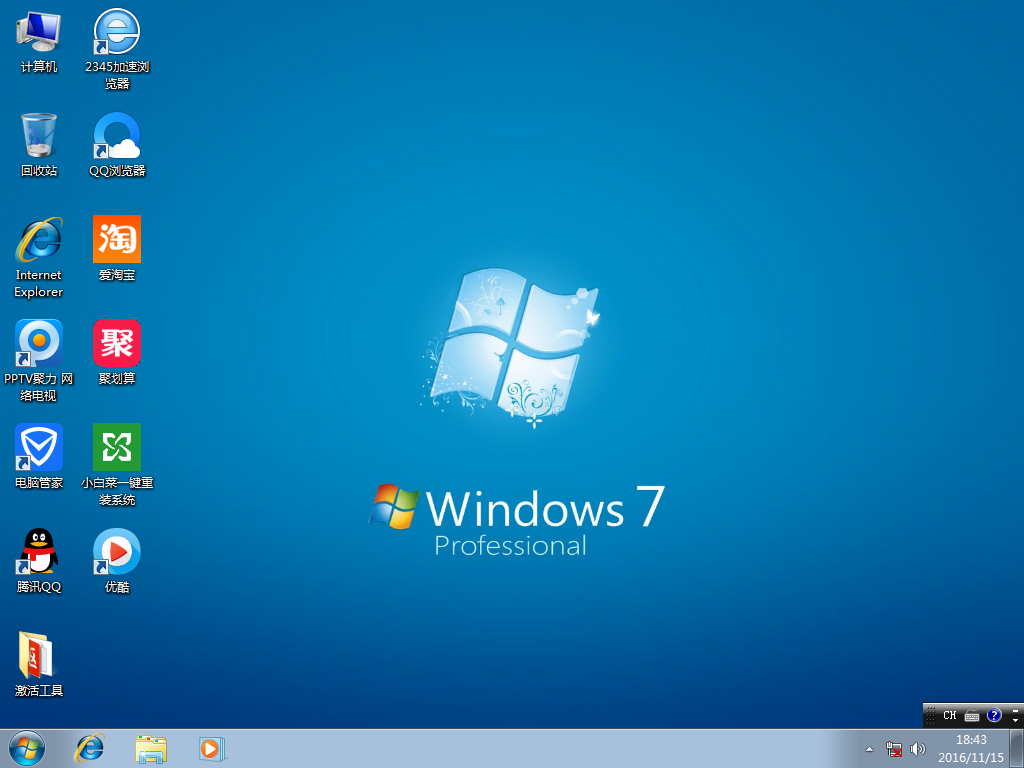Screen dimensions: 1024x768
Task: Open the volume control slider
Action: pos(917,748)
